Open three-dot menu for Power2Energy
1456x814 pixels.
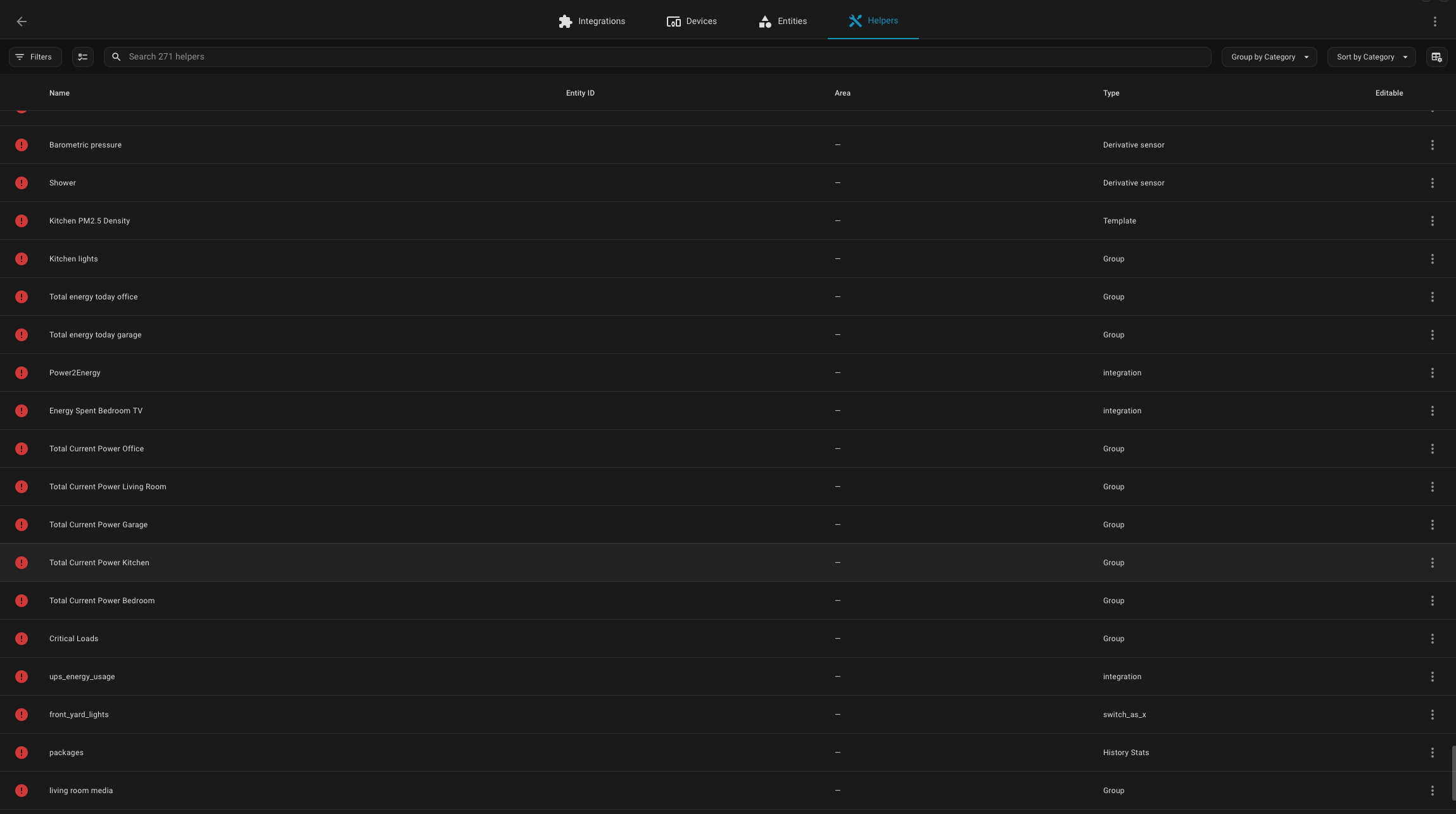point(1432,373)
